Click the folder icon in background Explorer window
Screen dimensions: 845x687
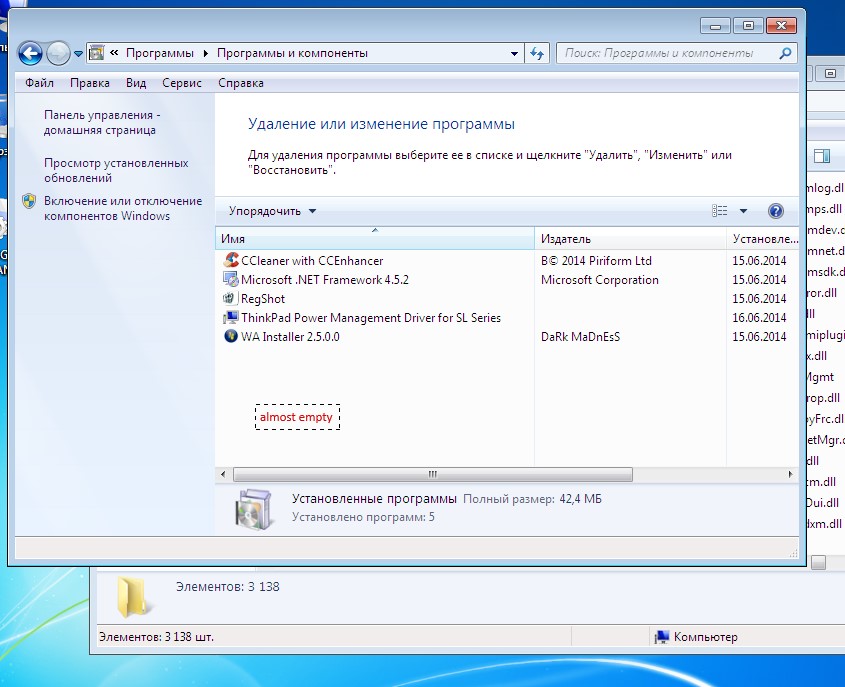click(x=133, y=596)
